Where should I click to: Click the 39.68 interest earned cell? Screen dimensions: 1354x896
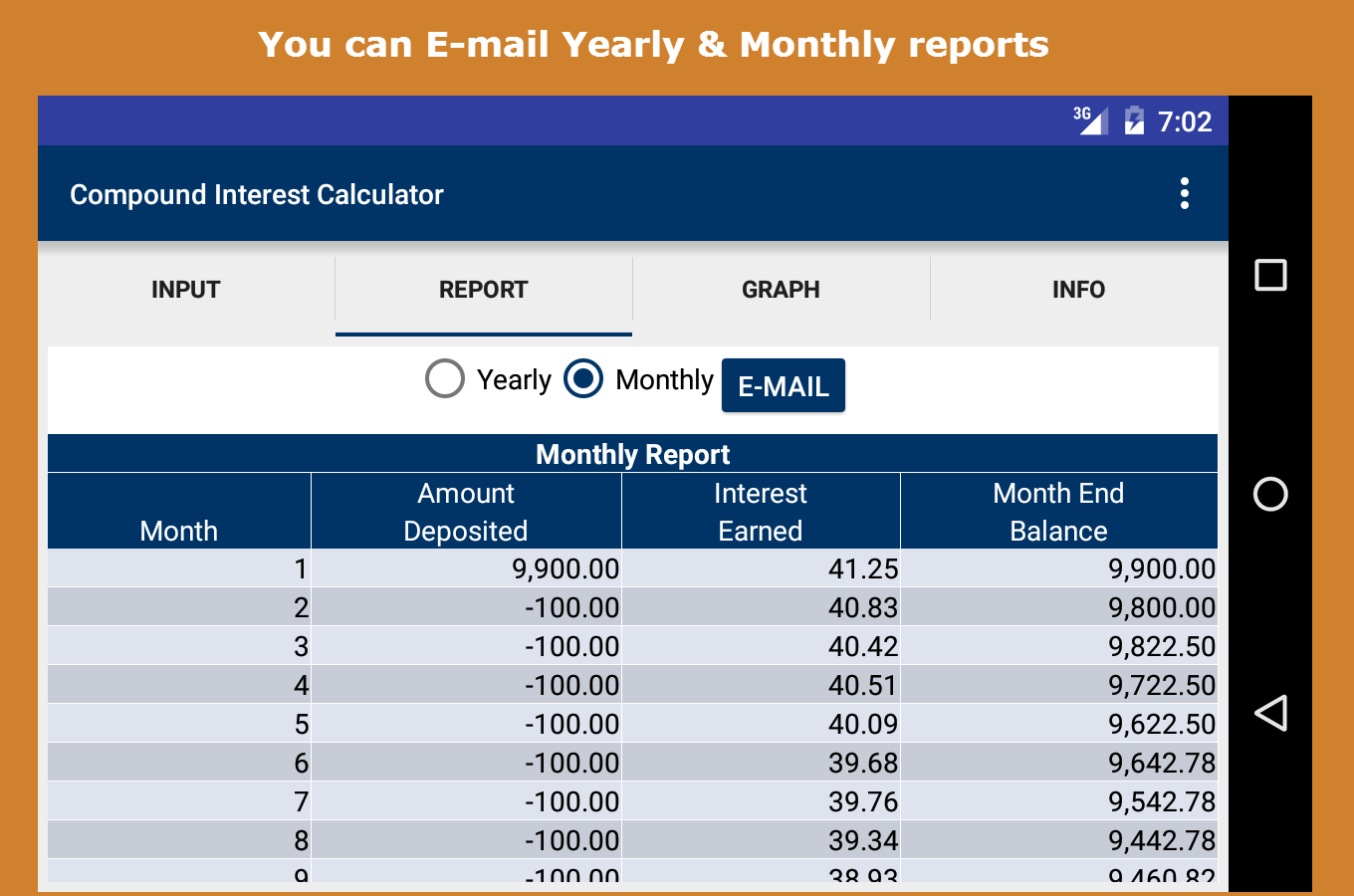pos(761,763)
